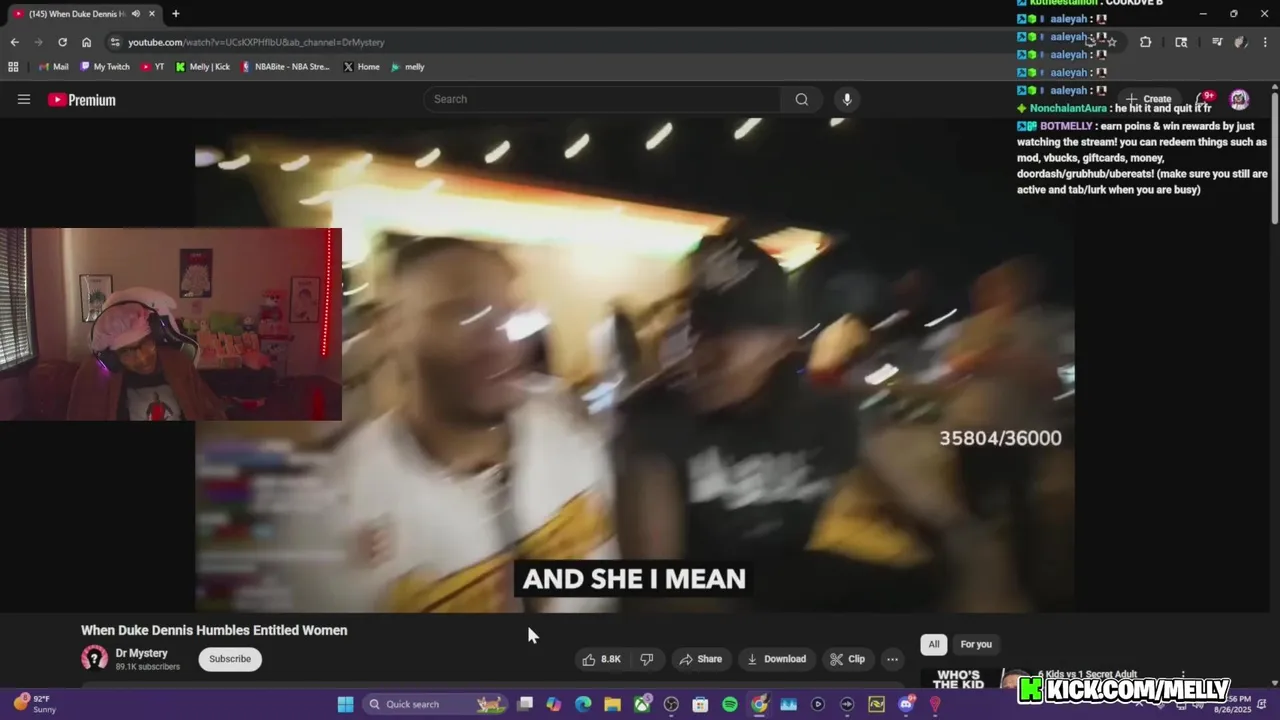The image size is (1280, 720).
Task: Reload the page
Action: pyautogui.click(x=62, y=42)
